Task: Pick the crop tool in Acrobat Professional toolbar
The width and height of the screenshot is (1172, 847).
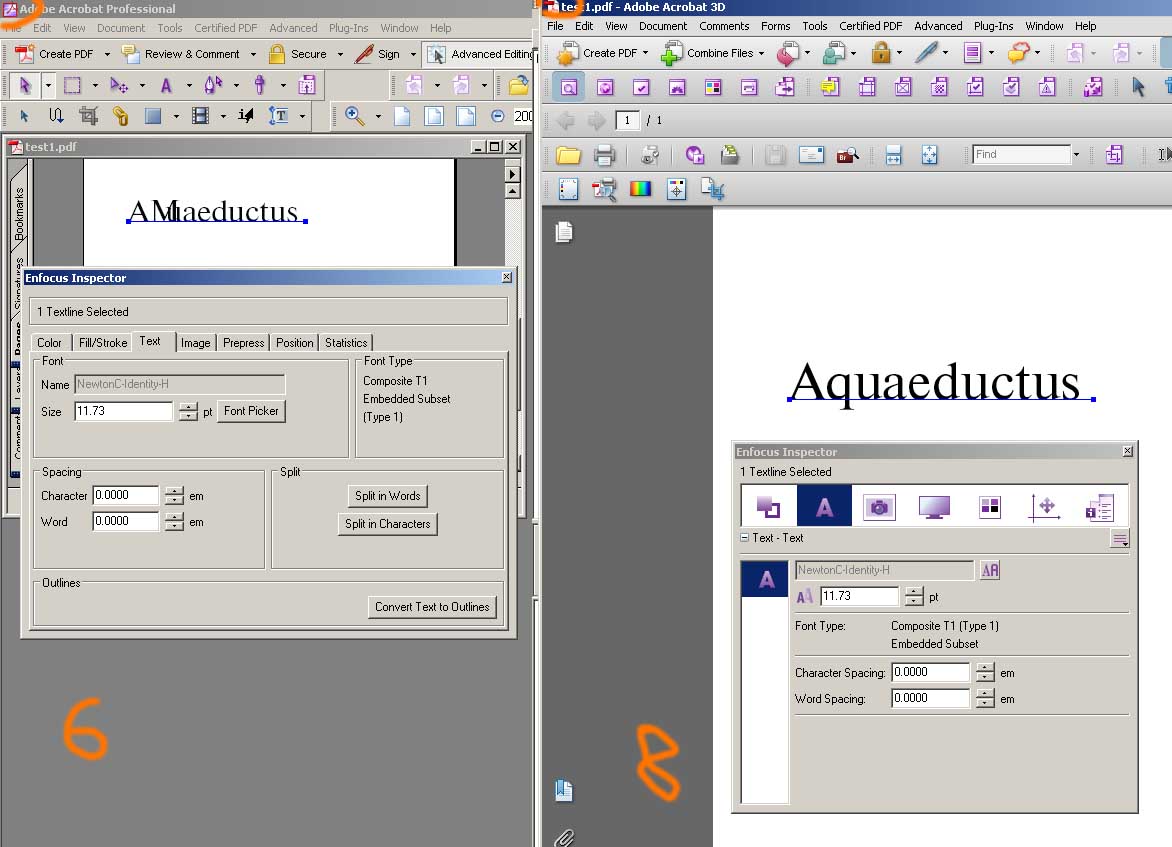Action: click(x=88, y=116)
